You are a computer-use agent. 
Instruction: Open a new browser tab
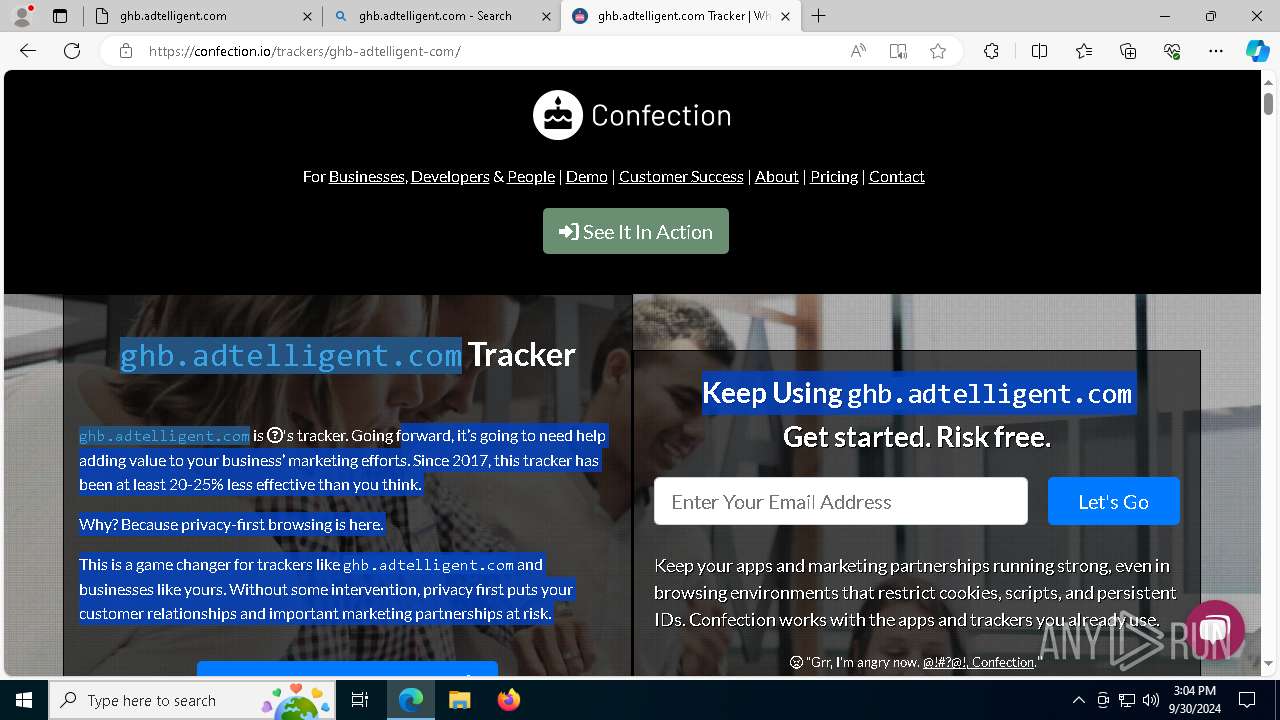[819, 16]
